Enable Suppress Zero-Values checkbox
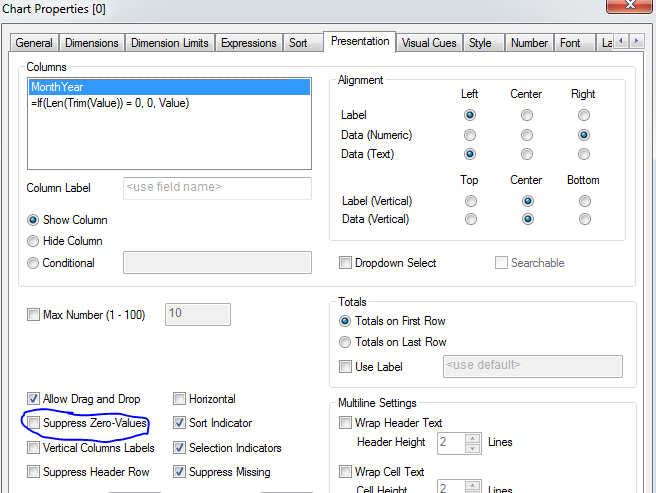This screenshot has height=493, width=656. (33, 423)
